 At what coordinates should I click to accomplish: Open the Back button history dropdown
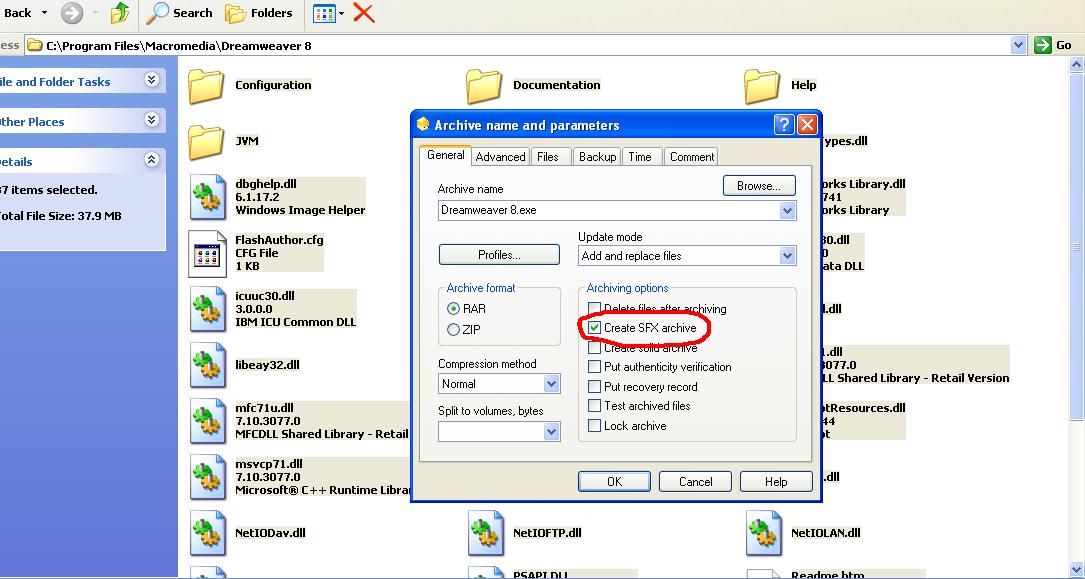pyautogui.click(x=45, y=12)
